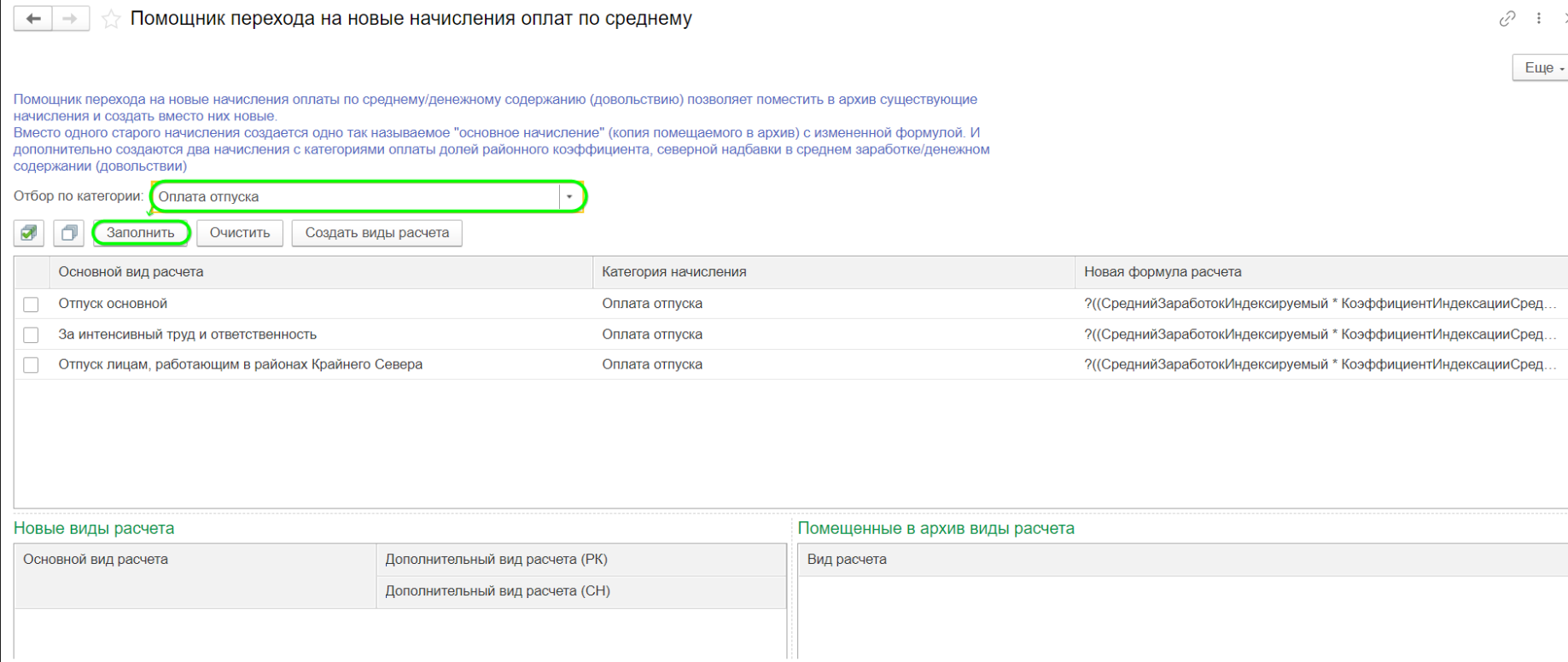
Task: Check all rows with the select-all icon
Action: 29,233
